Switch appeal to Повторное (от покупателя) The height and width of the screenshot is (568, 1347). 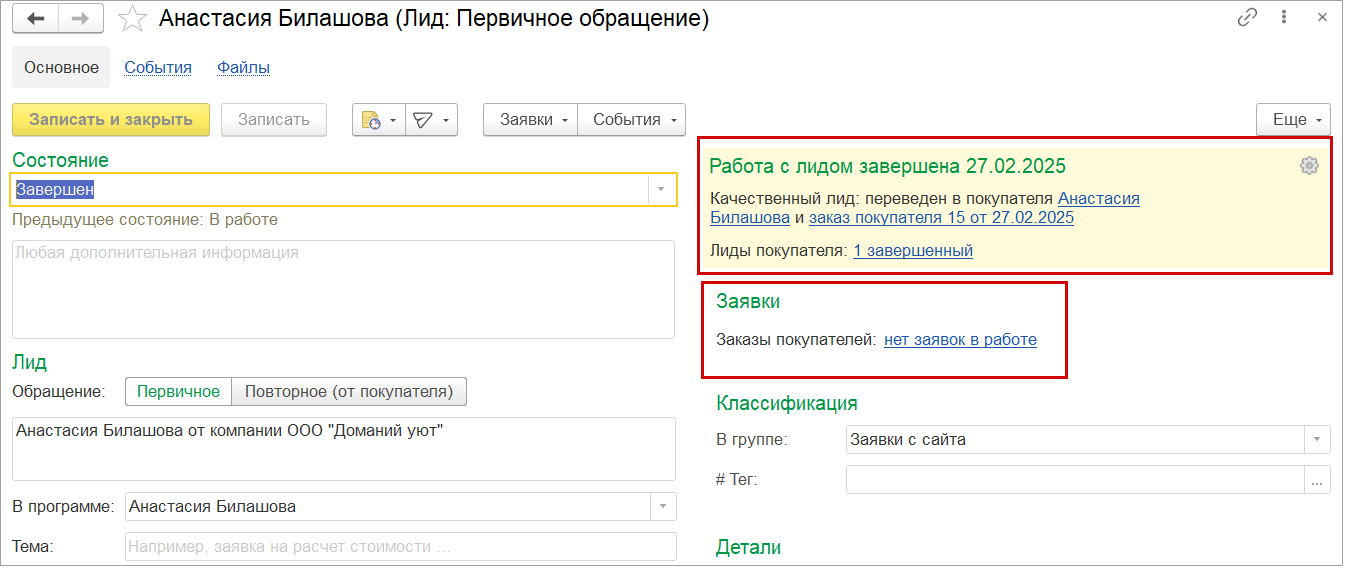pyautogui.click(x=349, y=392)
